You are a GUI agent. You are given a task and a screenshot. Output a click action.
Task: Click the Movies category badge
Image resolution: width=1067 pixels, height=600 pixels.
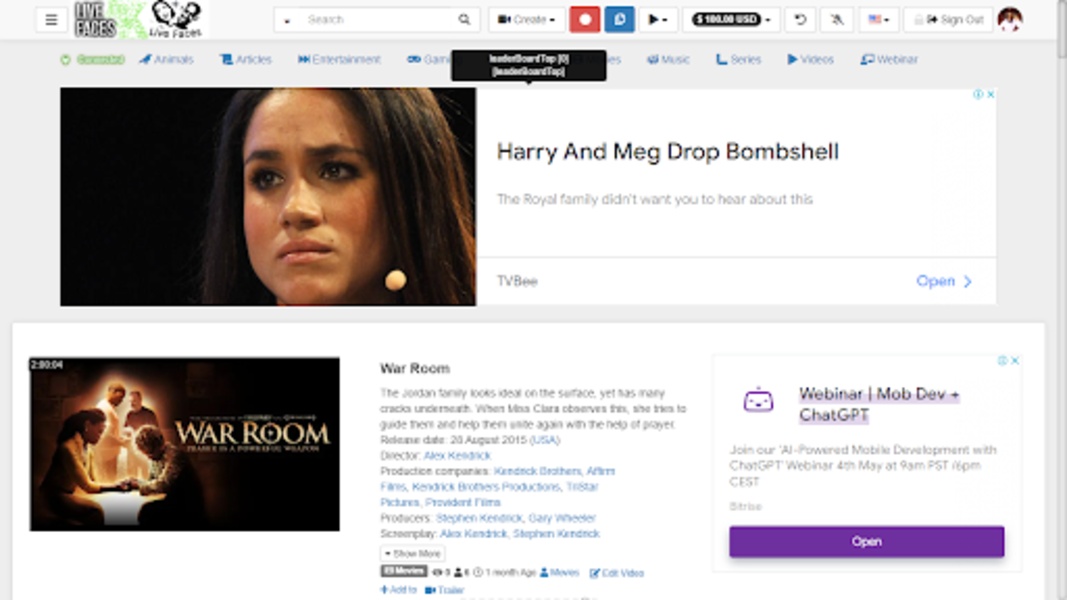(404, 571)
